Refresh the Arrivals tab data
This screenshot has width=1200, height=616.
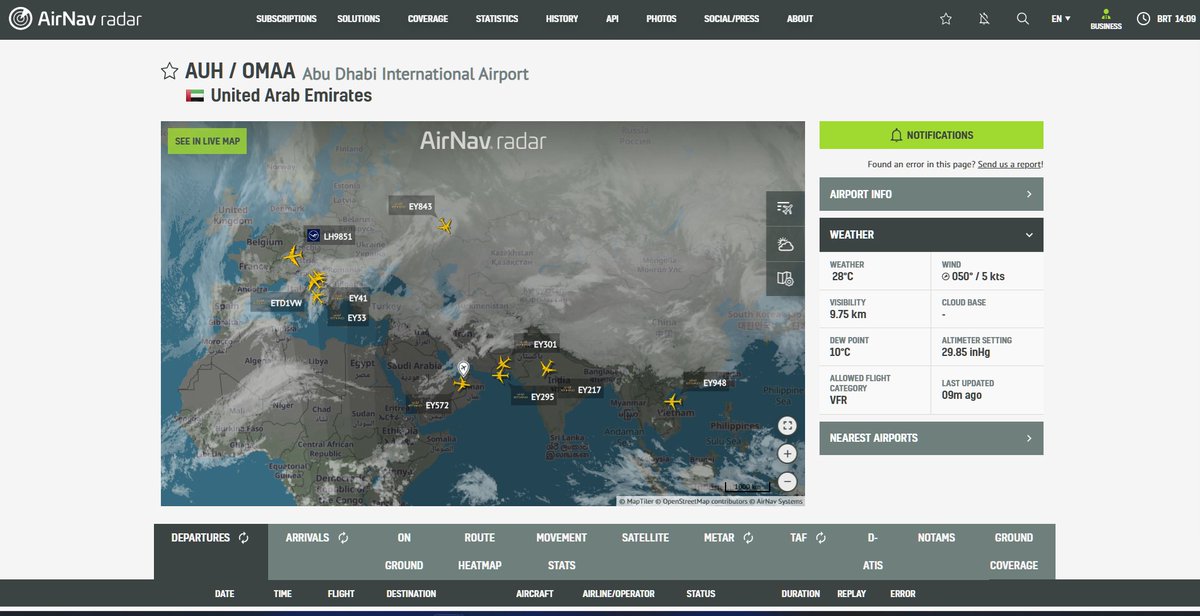pos(342,538)
